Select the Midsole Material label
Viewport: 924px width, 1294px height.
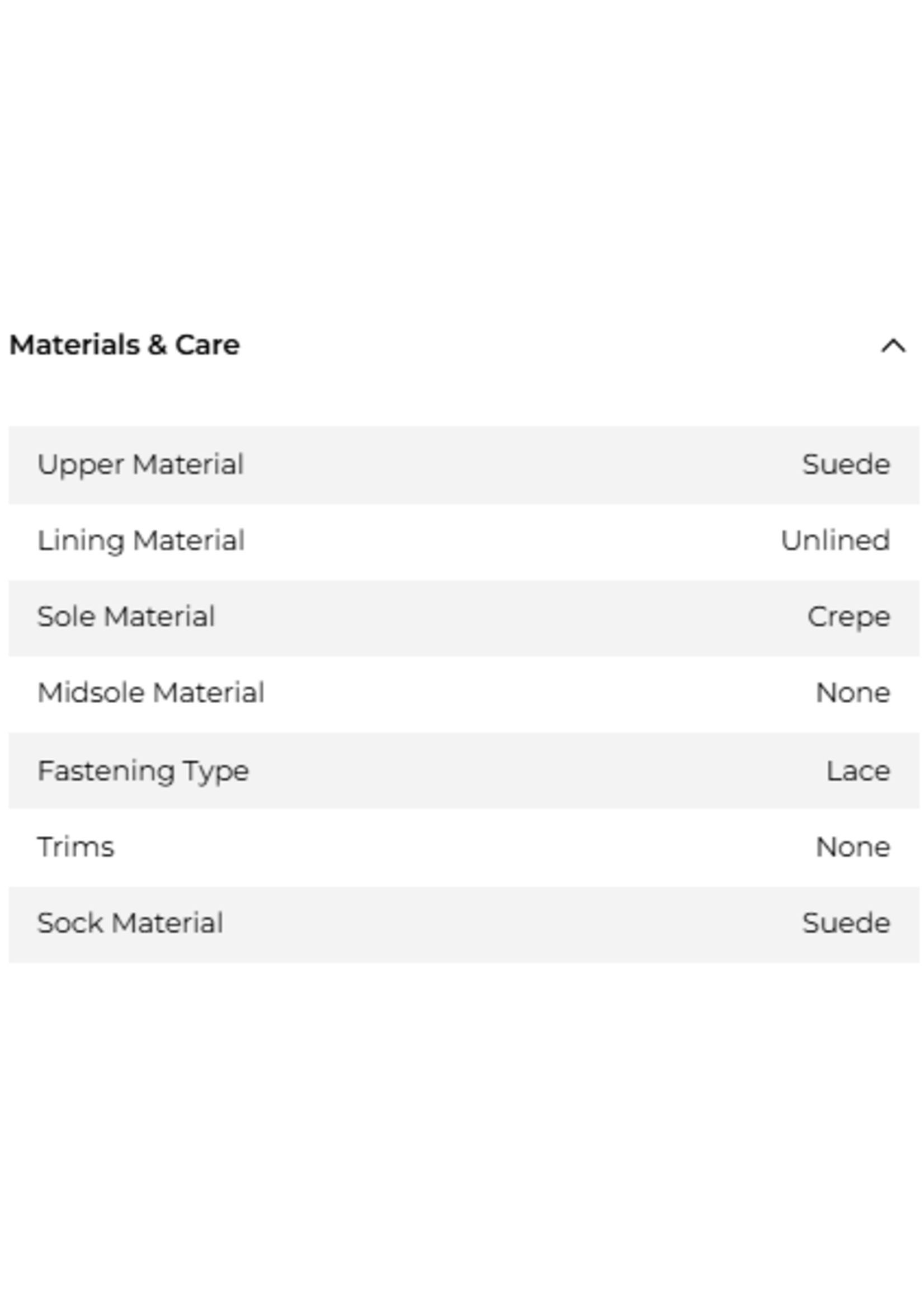point(151,693)
